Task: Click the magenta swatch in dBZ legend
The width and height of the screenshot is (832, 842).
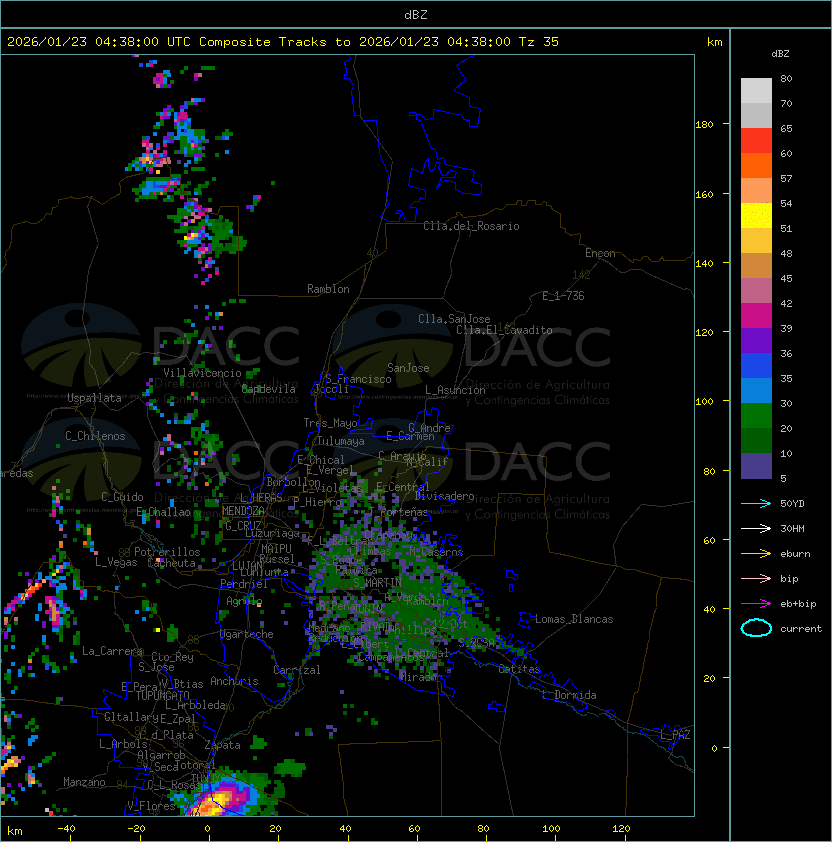Action: tap(756, 316)
